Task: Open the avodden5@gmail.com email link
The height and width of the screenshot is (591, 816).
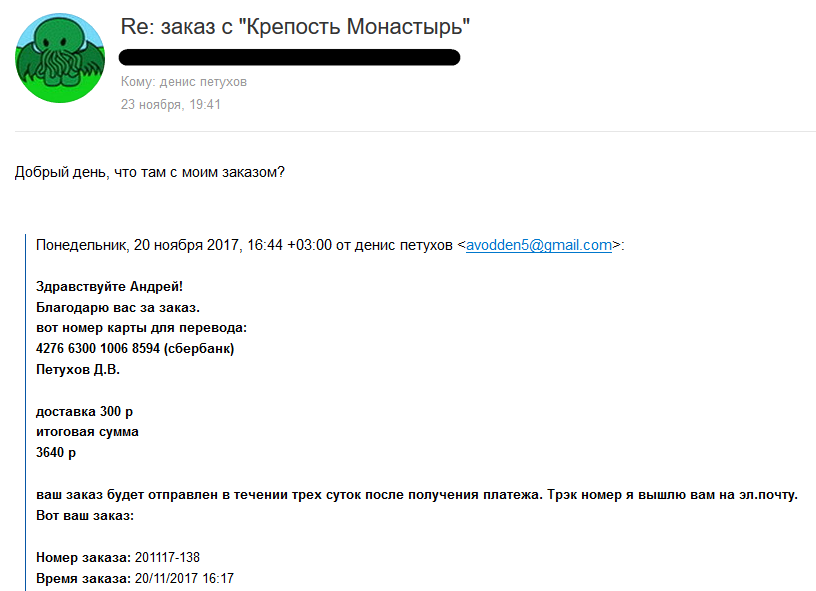Action: click(x=539, y=245)
